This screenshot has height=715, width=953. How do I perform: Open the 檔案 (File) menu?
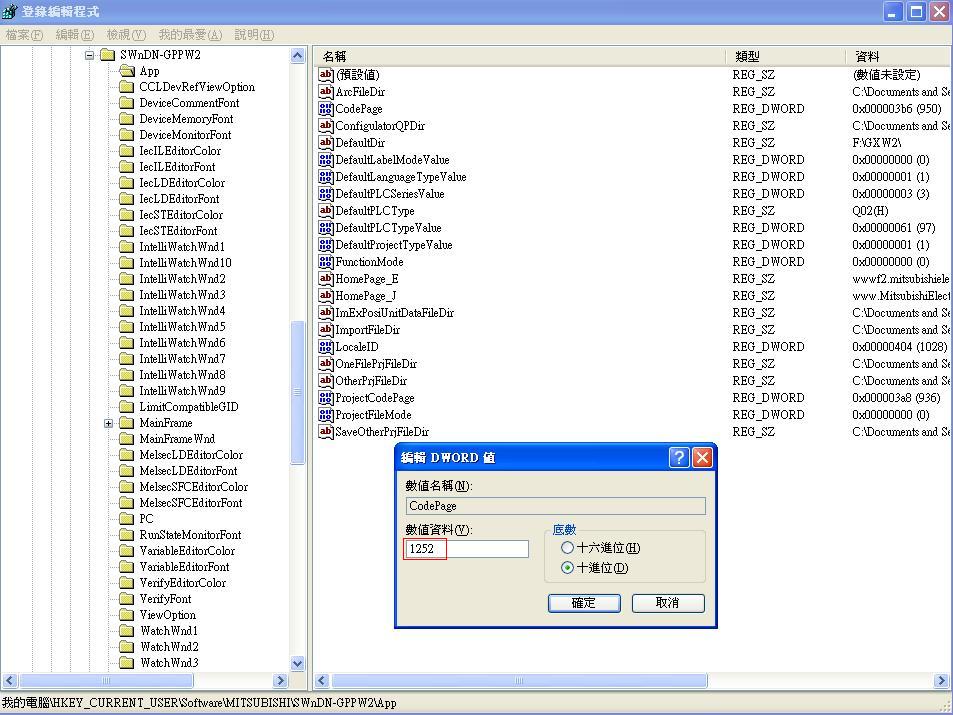[x=24, y=35]
